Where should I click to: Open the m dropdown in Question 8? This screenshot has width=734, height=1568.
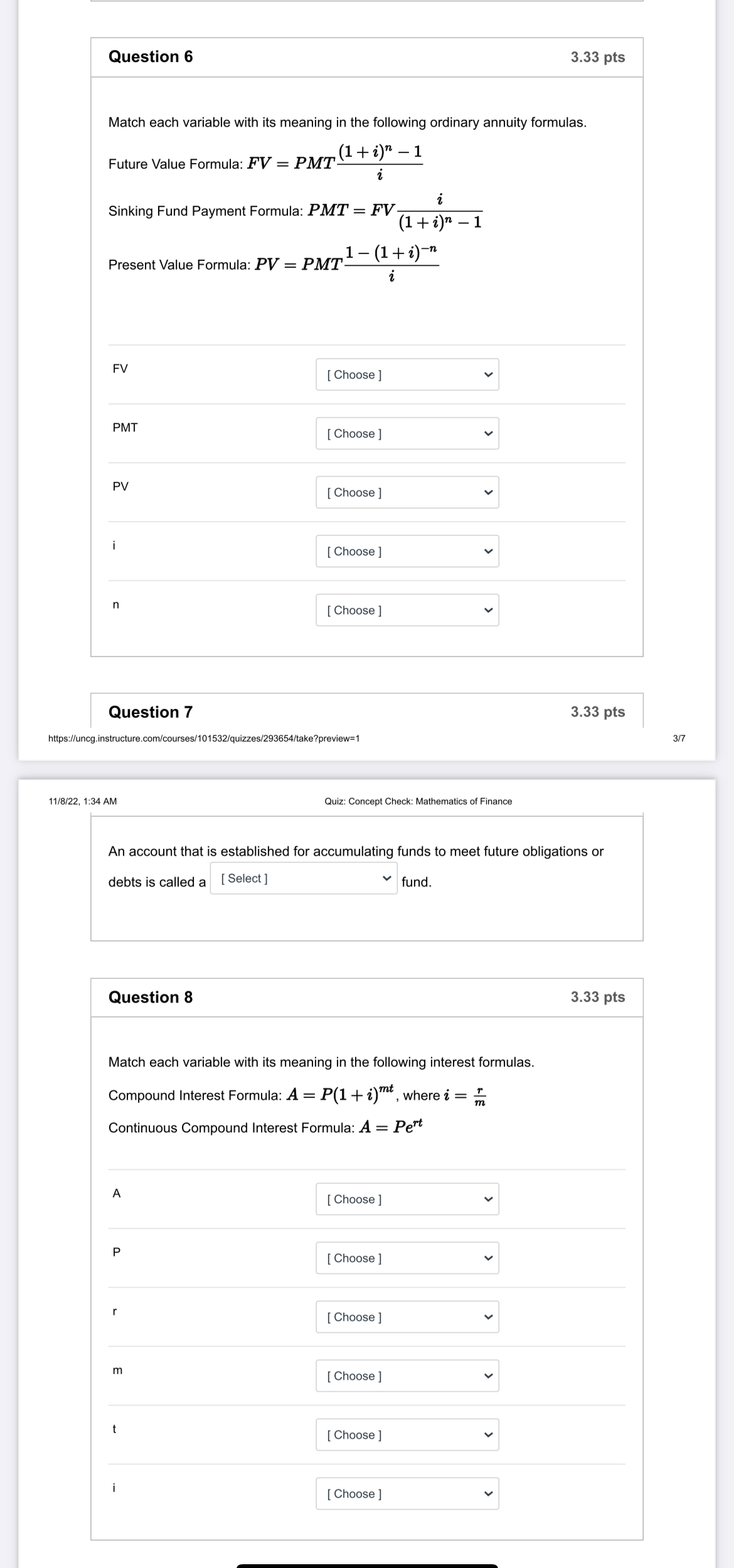click(x=407, y=1377)
